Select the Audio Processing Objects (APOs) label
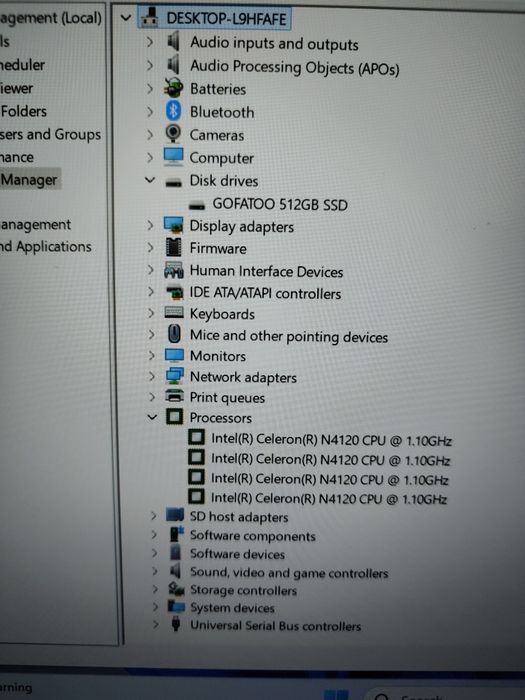Screen dimensions: 525x700 295,67
